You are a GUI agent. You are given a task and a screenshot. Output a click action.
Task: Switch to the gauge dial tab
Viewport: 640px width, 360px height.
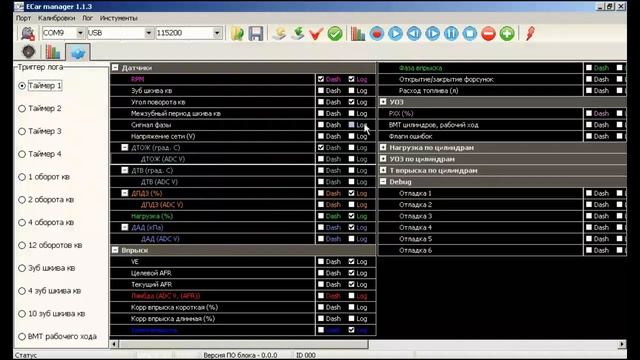coord(29,52)
